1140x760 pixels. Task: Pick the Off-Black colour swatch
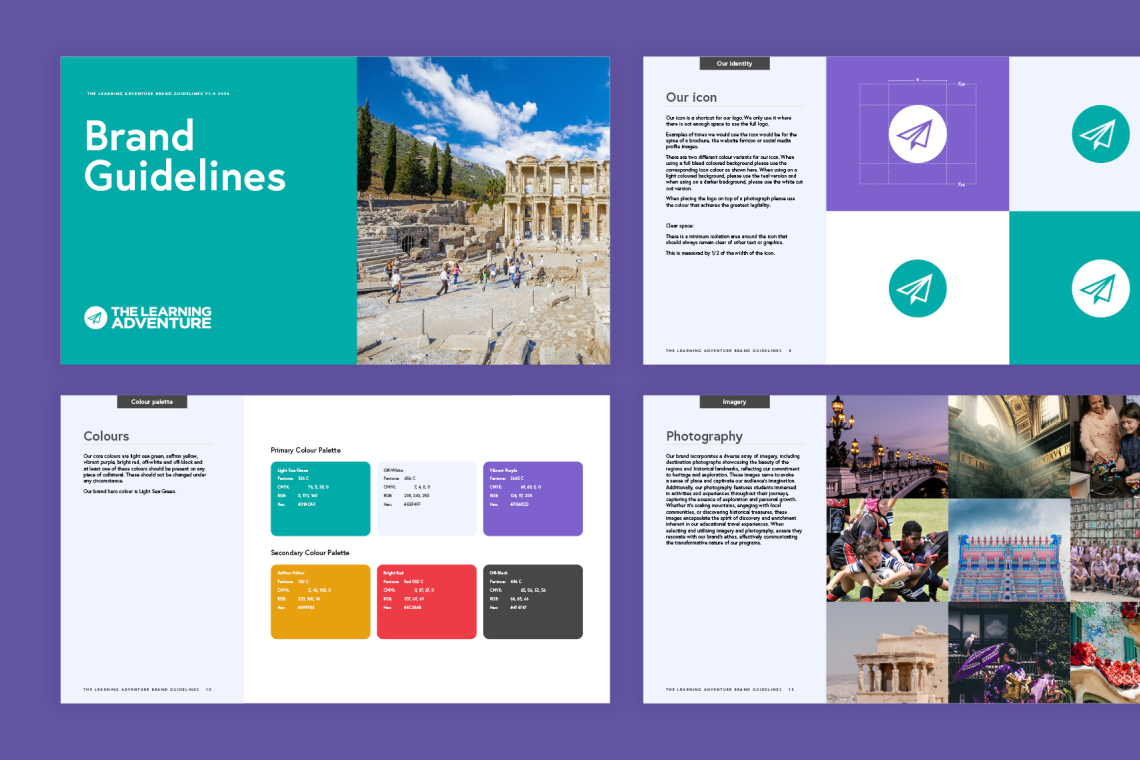pos(532,601)
